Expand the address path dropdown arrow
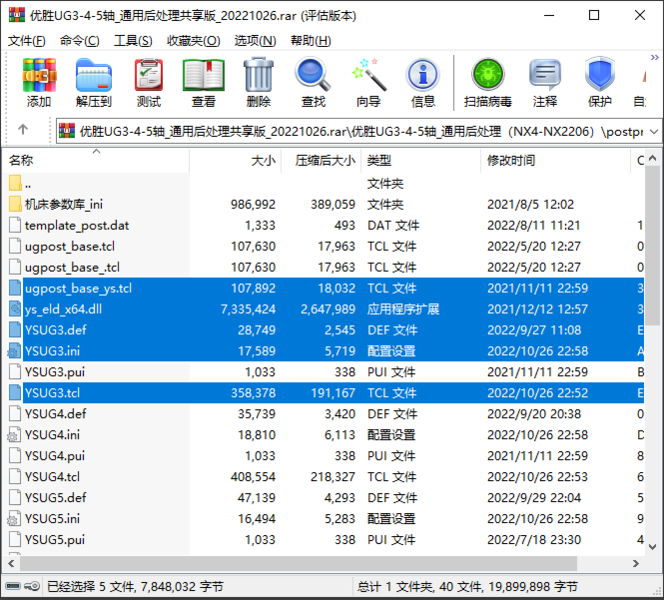The width and height of the screenshot is (664, 600). pyautogui.click(x=654, y=132)
